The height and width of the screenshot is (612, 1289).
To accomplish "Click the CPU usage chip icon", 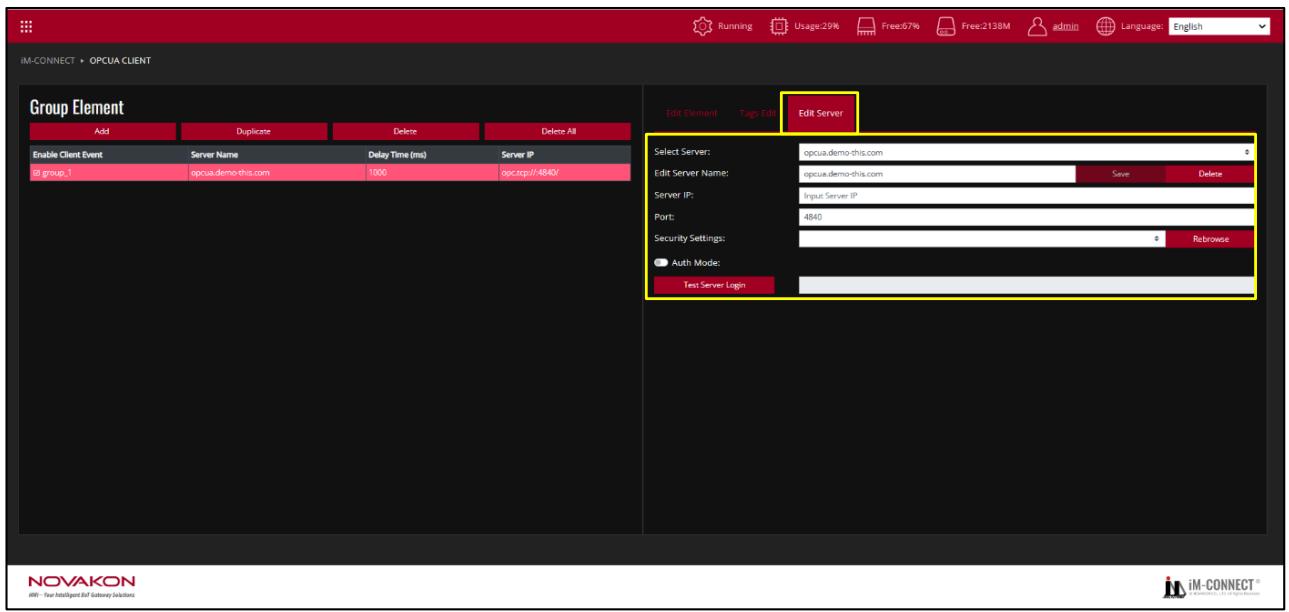I will tap(778, 26).
